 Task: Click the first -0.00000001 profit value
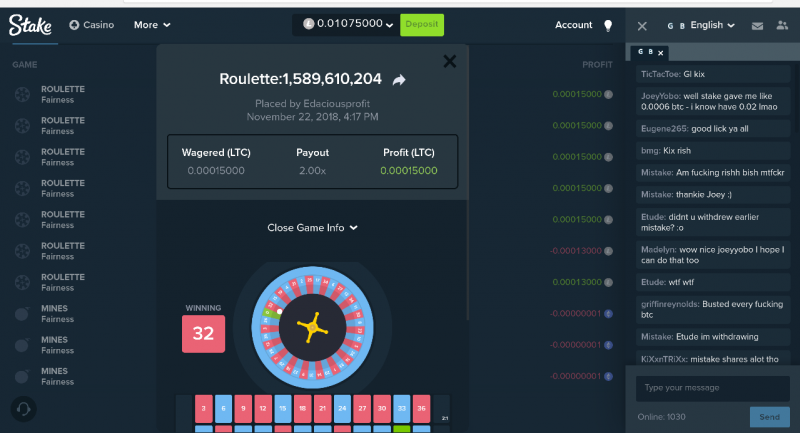pos(576,314)
